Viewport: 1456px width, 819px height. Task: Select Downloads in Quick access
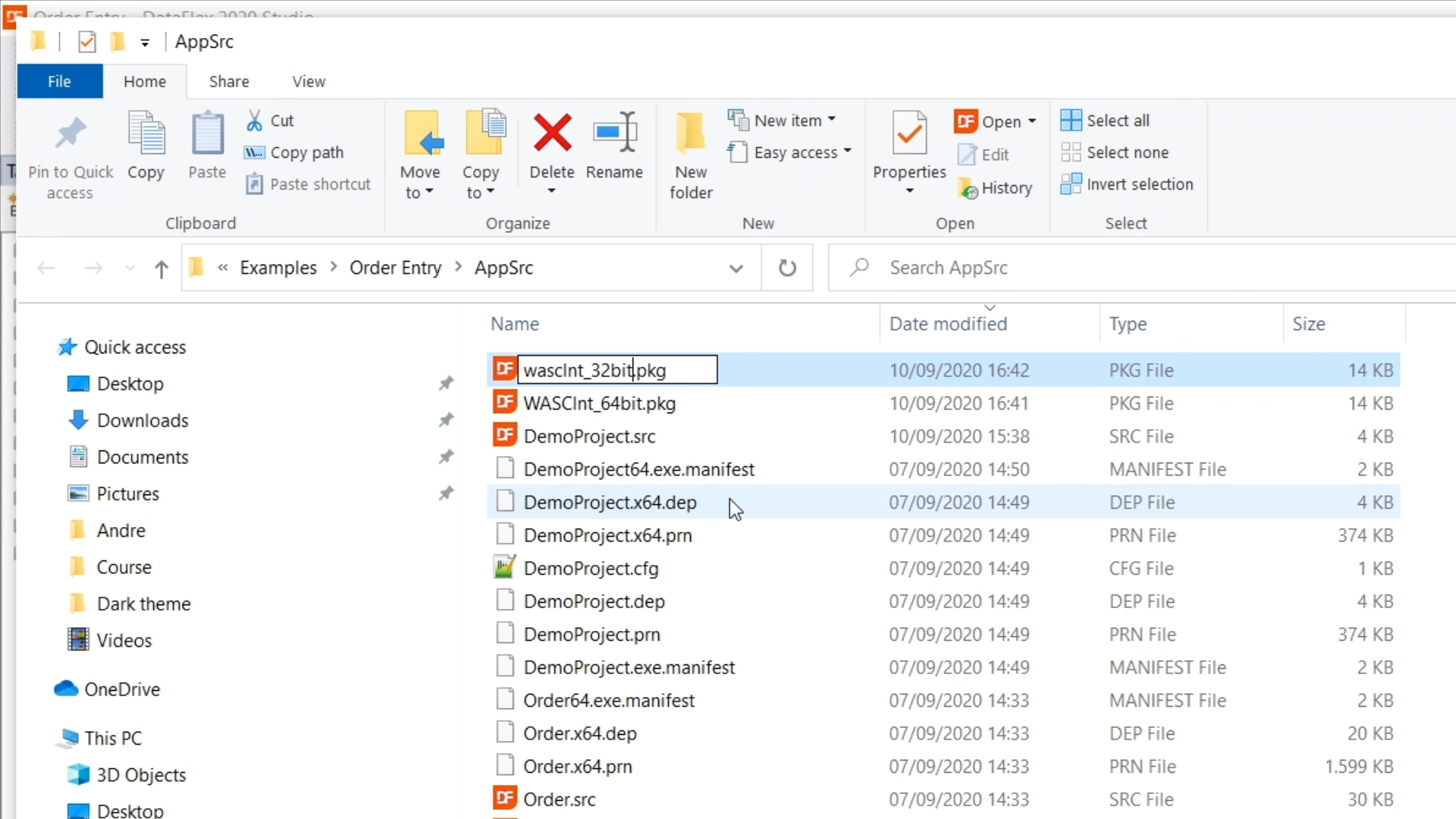coord(143,420)
